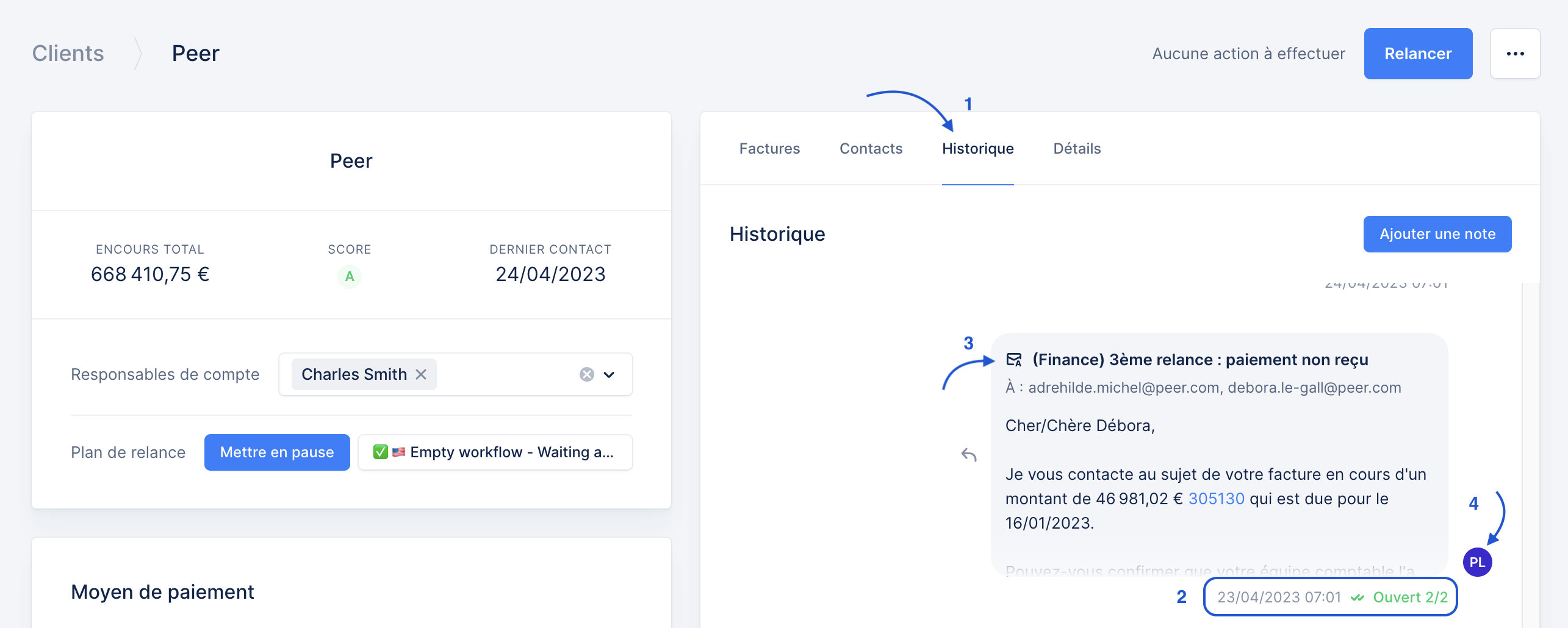Select the Historique tab
This screenshot has width=1568, height=628.
click(977, 149)
